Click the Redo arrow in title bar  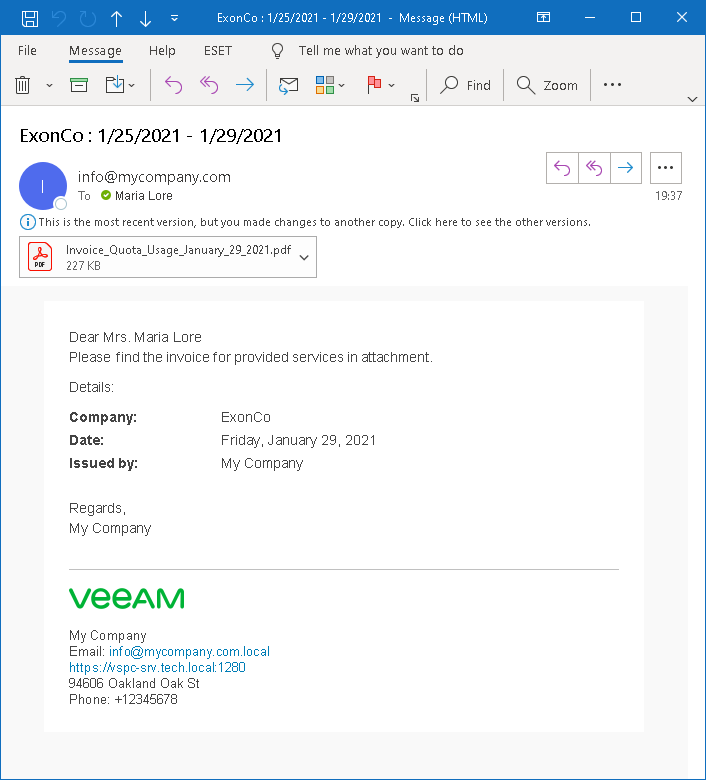(88, 18)
